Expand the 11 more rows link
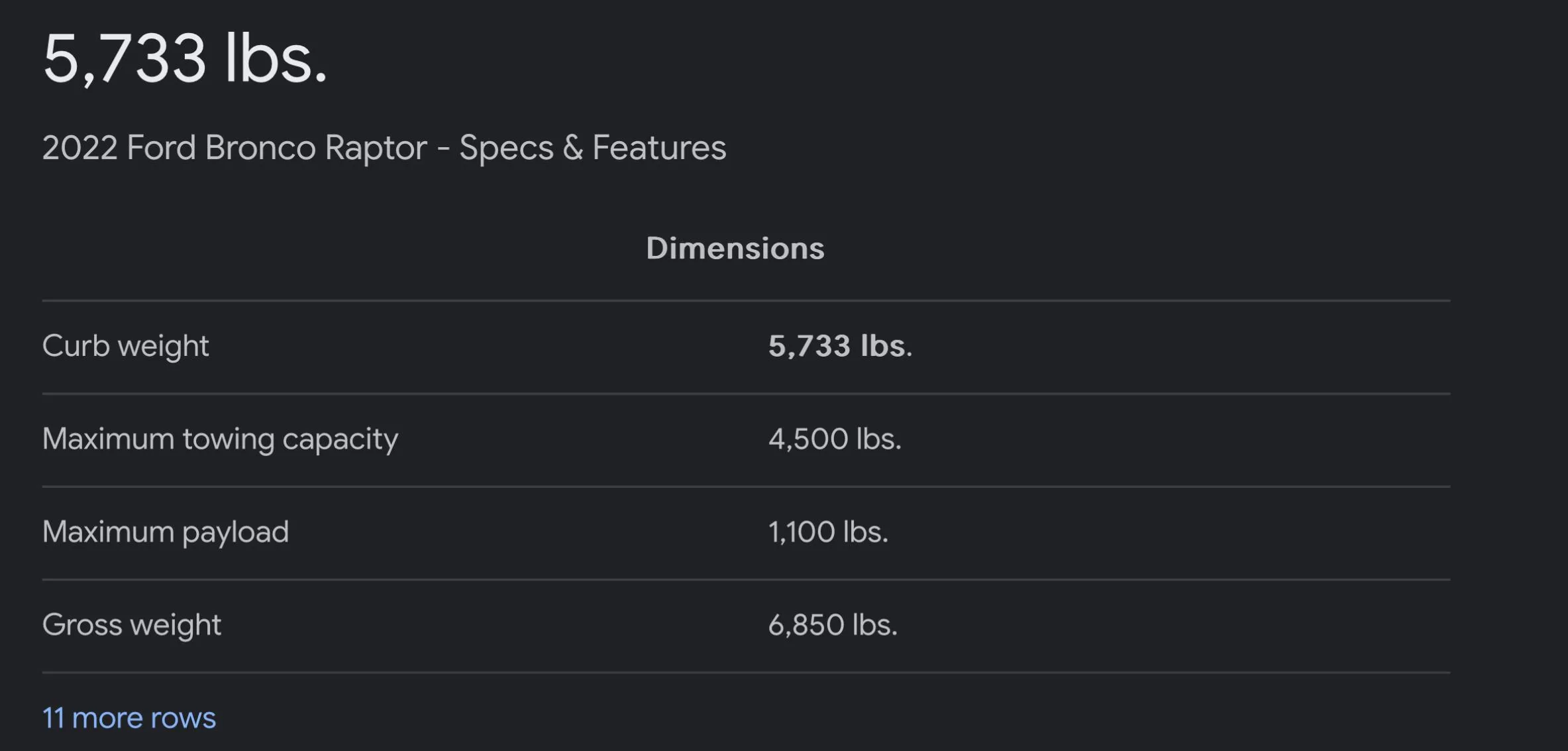 click(129, 718)
